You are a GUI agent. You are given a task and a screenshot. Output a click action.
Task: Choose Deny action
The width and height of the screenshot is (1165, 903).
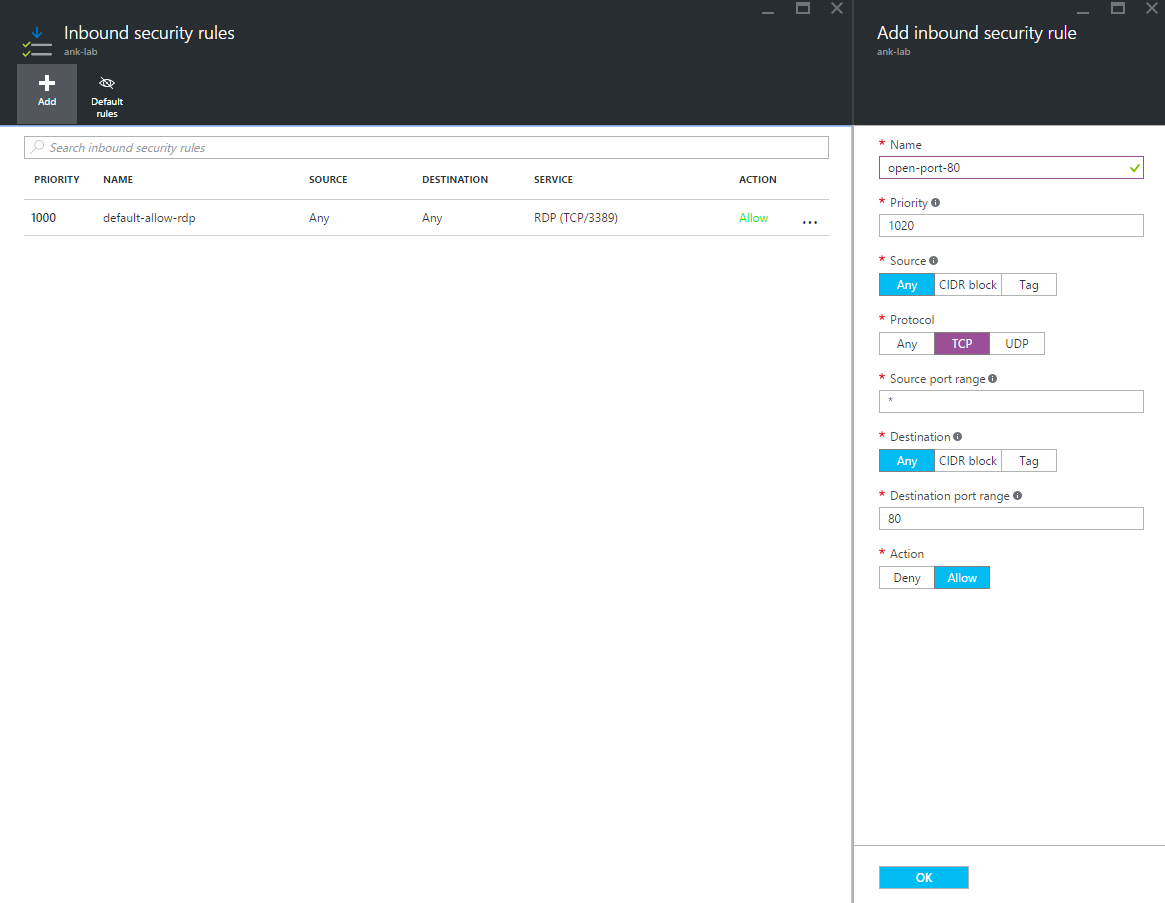[x=906, y=577]
